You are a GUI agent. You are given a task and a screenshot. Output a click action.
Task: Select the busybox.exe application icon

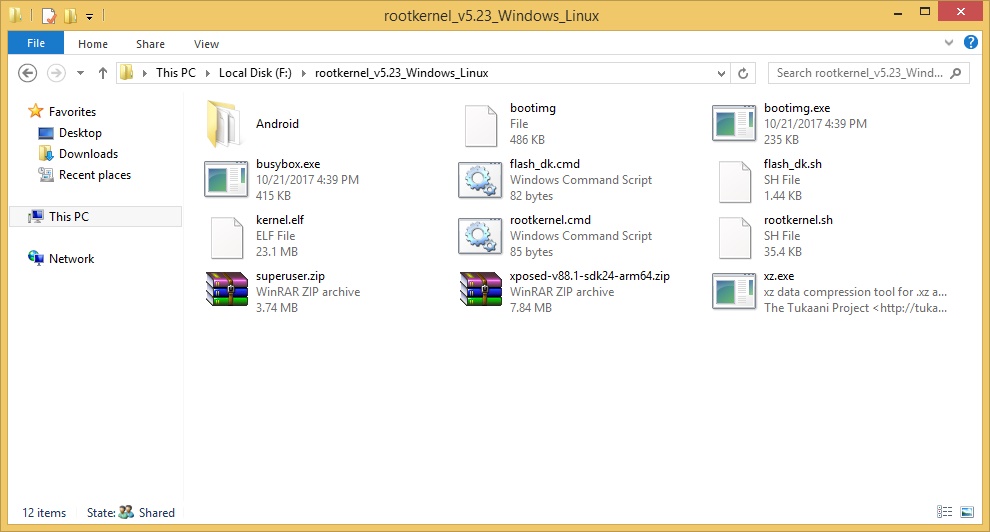226,180
